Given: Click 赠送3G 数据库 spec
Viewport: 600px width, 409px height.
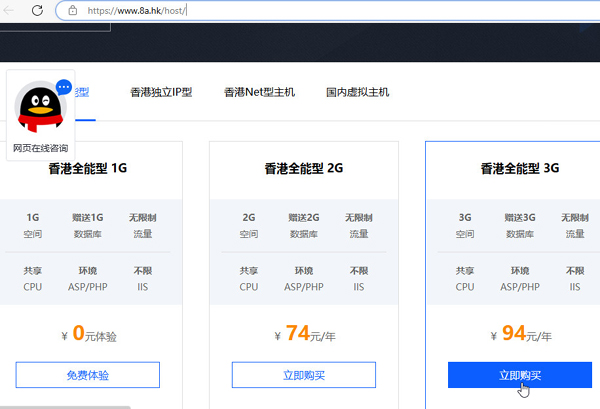Looking at the screenshot, I should [x=520, y=226].
